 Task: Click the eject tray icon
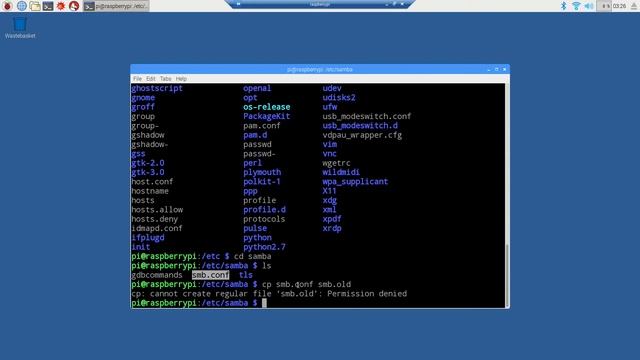click(634, 6)
